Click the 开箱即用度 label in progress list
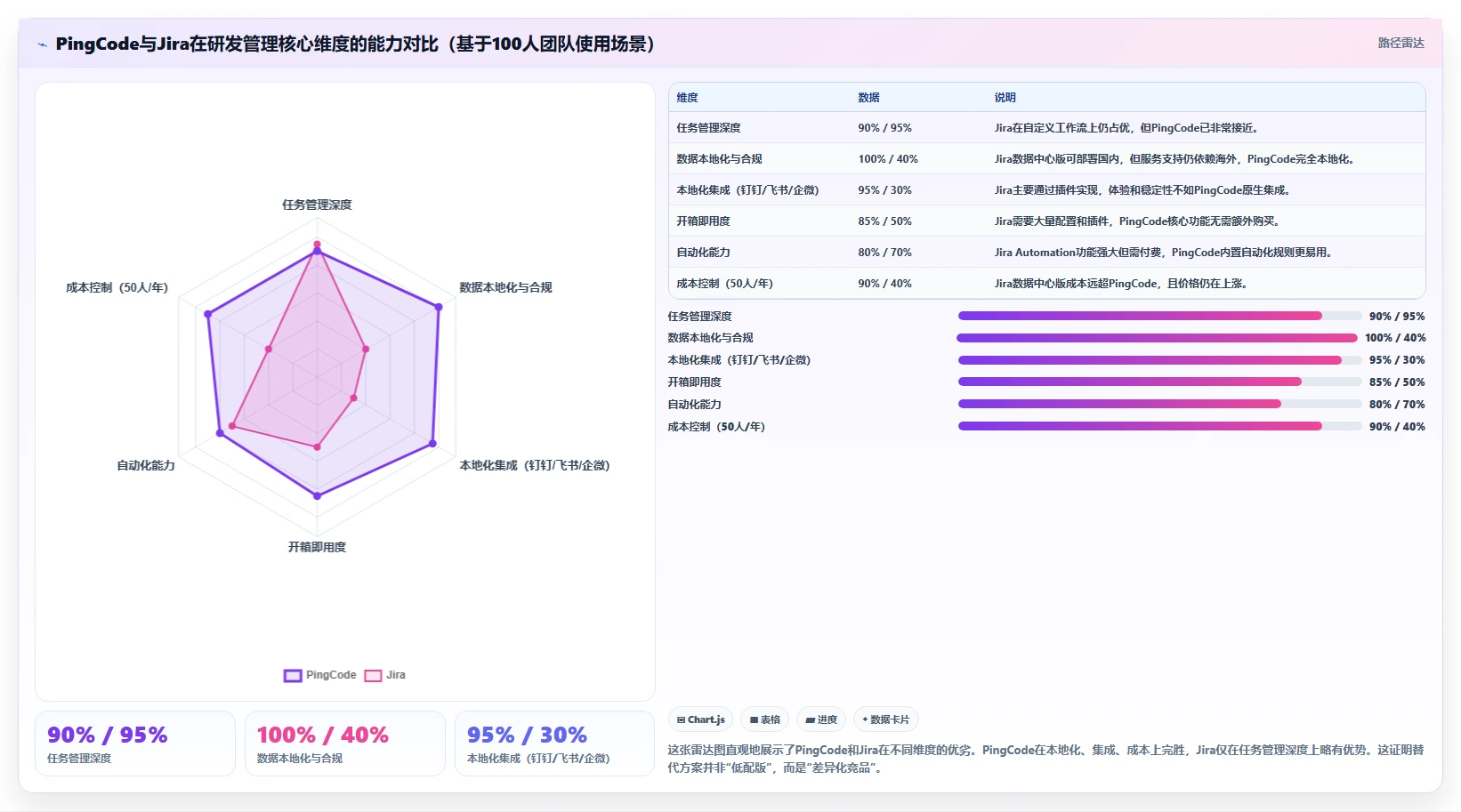 (x=695, y=382)
